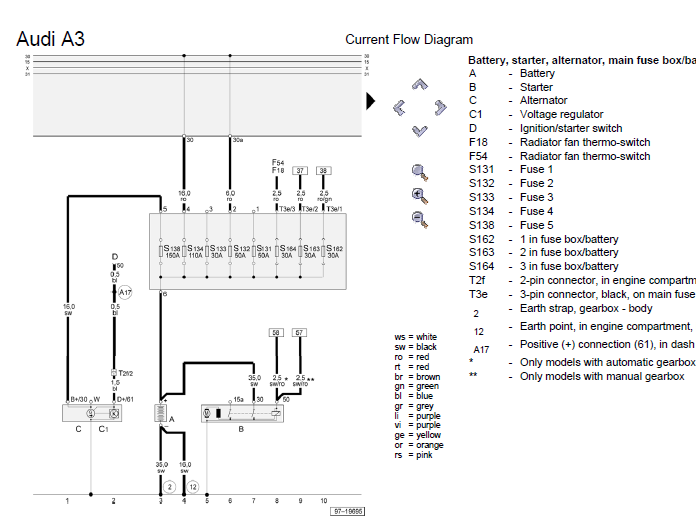Click the 'Earth strap, gearbox - body' entry
The height and width of the screenshot is (521, 696).
click(x=586, y=308)
